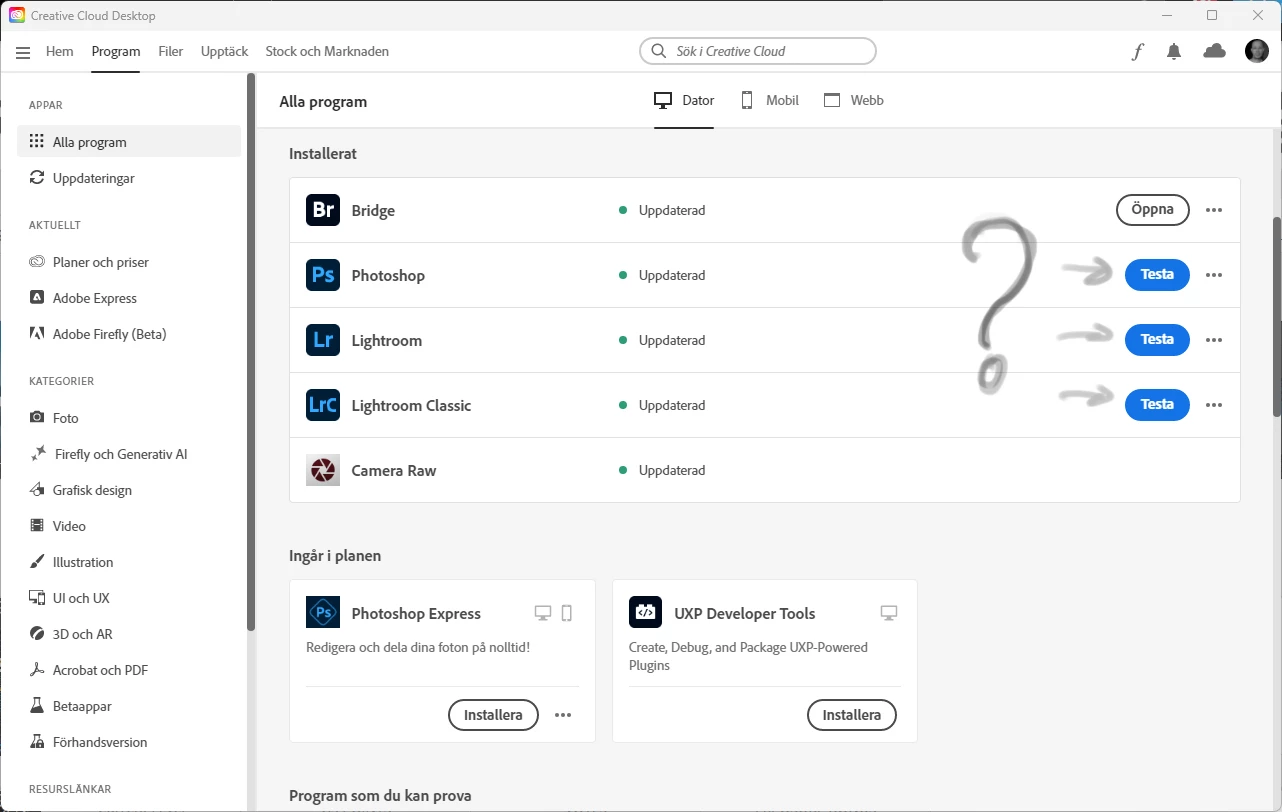Click the UI och UX devices icon

(x=37, y=598)
